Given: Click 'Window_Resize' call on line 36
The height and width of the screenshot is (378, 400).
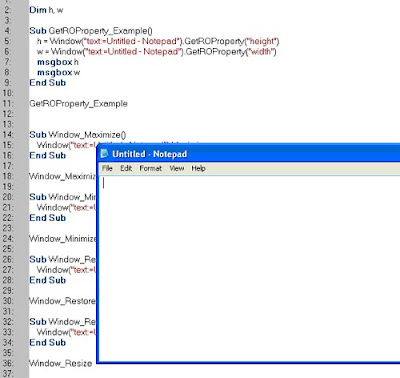Looking at the screenshot, I should tap(60, 363).
